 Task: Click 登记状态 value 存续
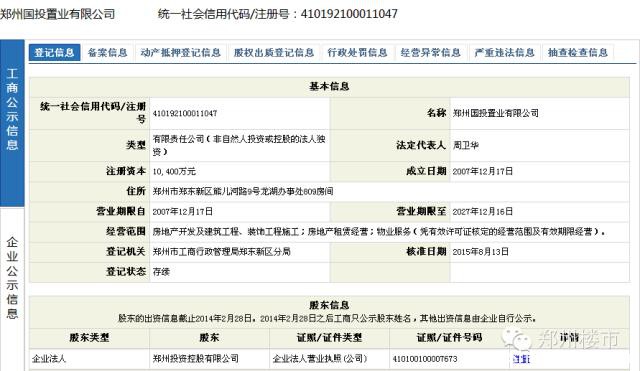161,272
